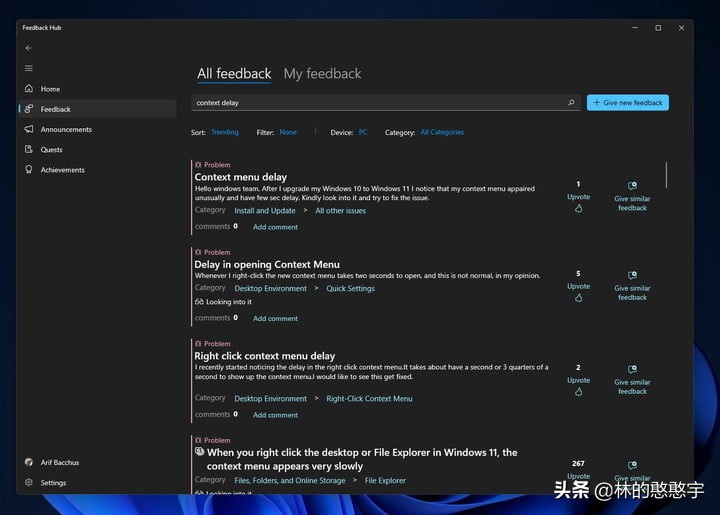This screenshot has width=720, height=515.
Task: Click the Install and Update category link
Action: (265, 211)
